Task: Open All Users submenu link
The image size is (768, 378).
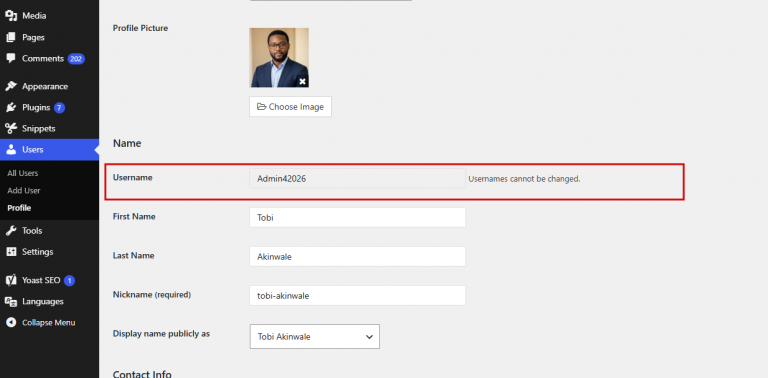Action: coord(23,173)
